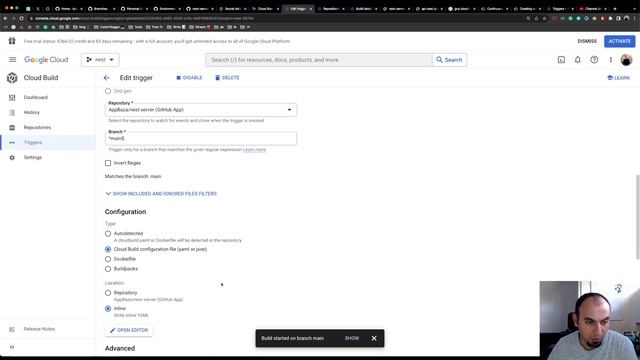Open the Repository dropdown

coord(201,109)
